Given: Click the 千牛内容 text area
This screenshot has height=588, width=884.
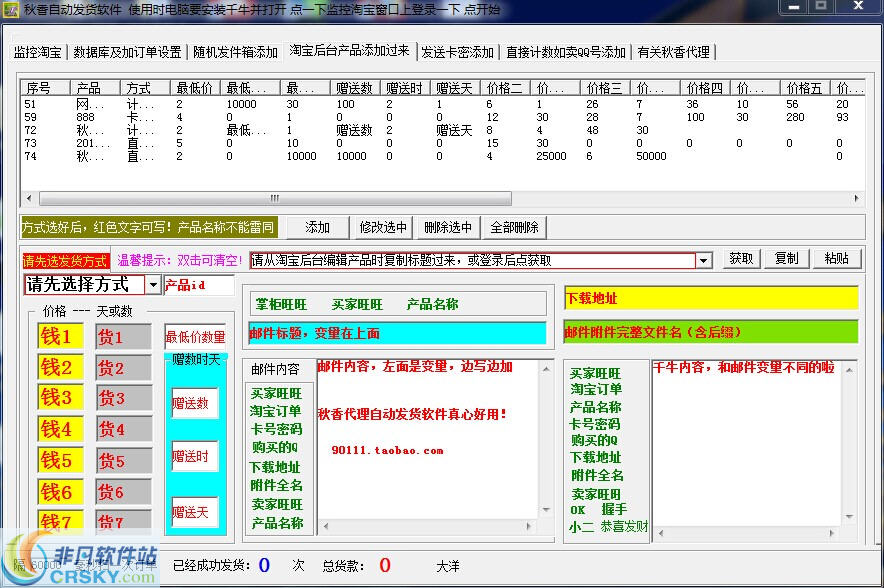Looking at the screenshot, I should coord(747,443).
